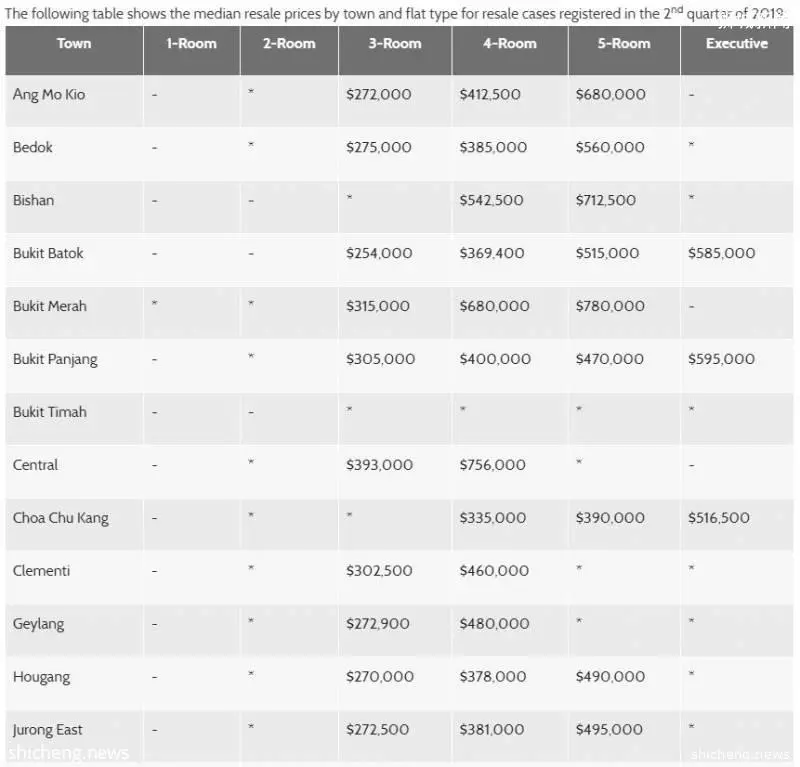Click the 3-Room column header
Viewport: 800px width, 767px height.
click(395, 50)
